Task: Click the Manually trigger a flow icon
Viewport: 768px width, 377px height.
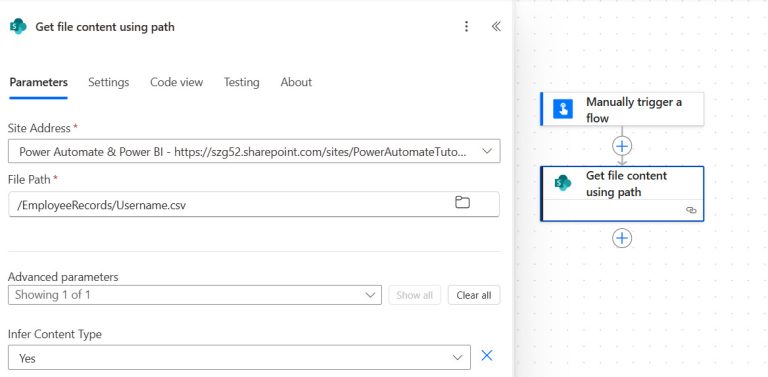Action: [x=563, y=109]
